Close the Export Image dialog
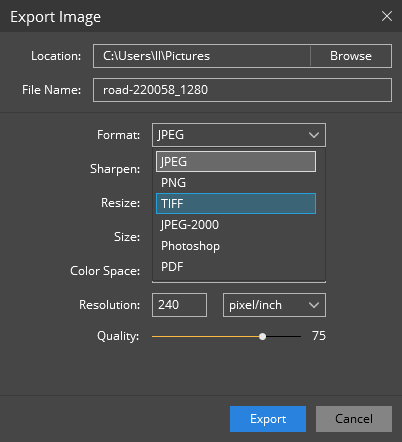This screenshot has width=402, height=442. (x=387, y=16)
